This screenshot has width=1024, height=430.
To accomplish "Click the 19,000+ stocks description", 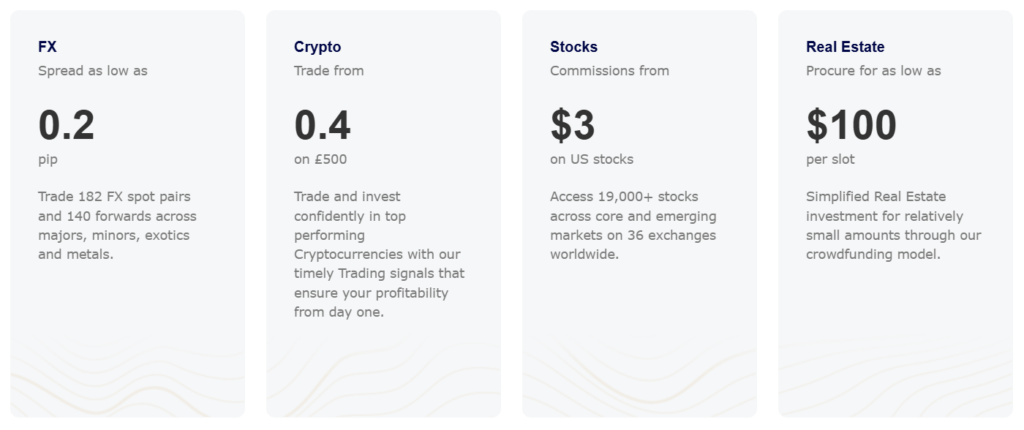I will 632,225.
